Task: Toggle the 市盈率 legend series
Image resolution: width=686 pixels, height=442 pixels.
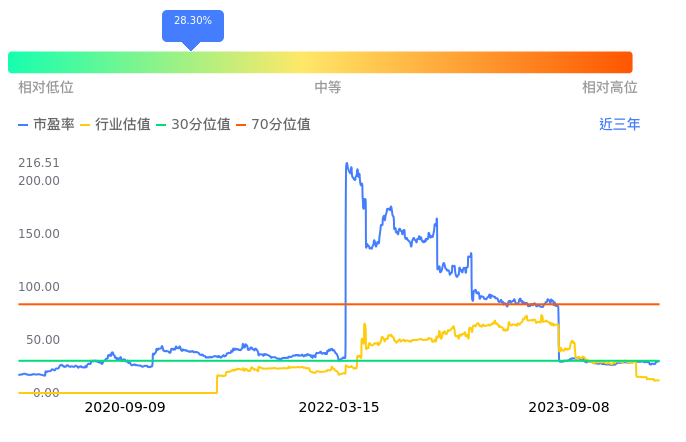Action: pos(46,125)
